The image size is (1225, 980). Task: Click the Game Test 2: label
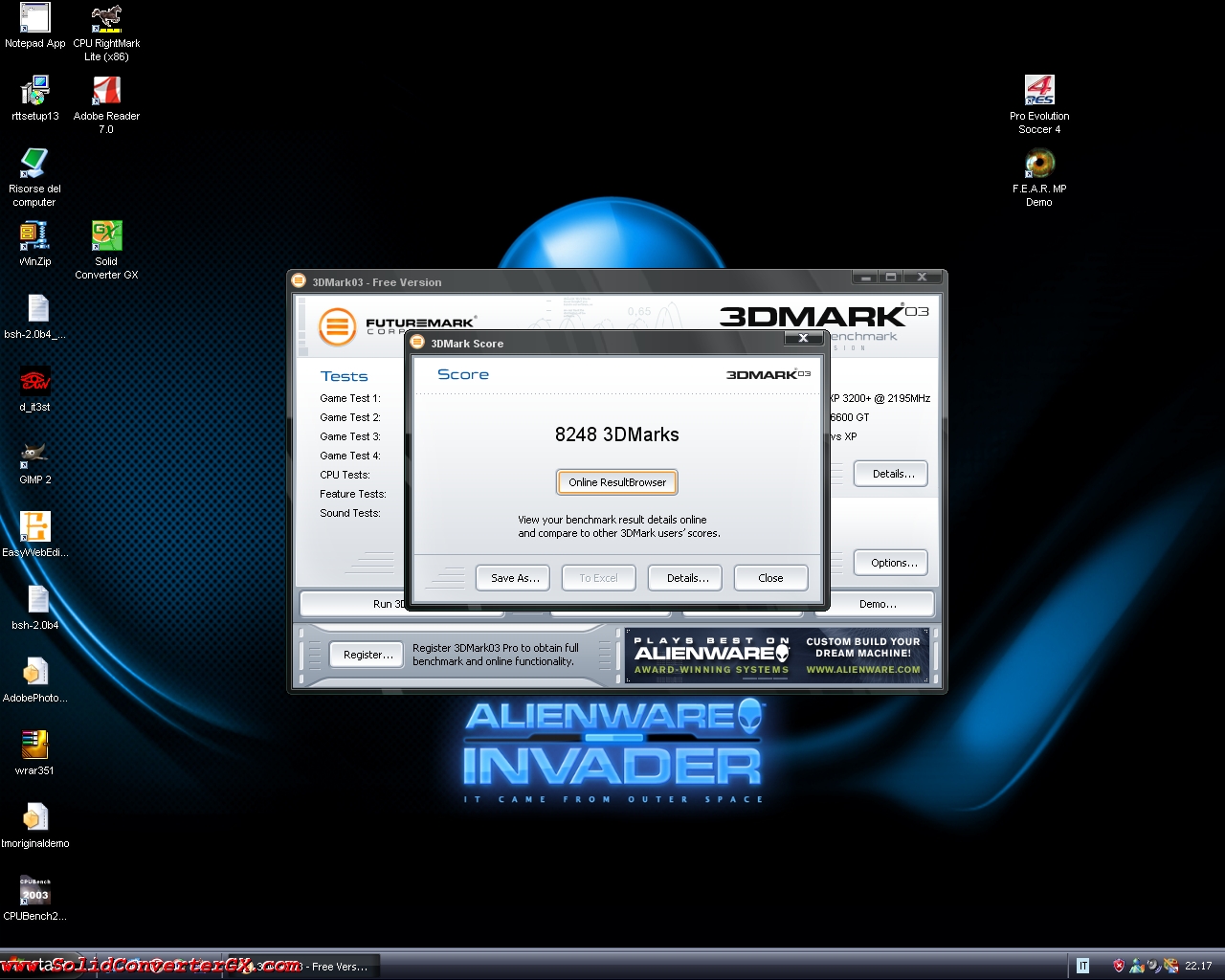(x=350, y=417)
